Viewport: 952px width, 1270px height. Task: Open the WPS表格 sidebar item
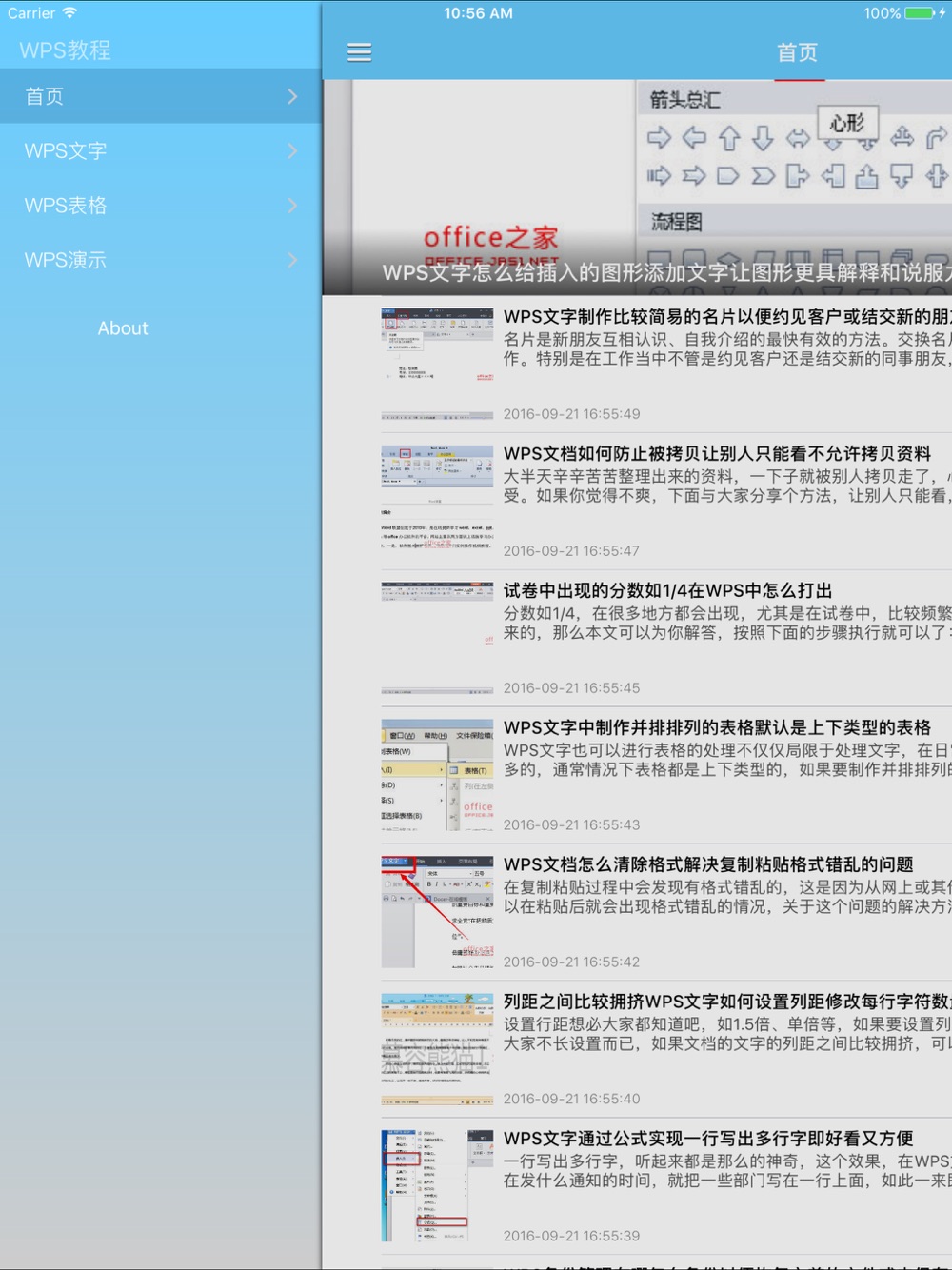[x=161, y=205]
